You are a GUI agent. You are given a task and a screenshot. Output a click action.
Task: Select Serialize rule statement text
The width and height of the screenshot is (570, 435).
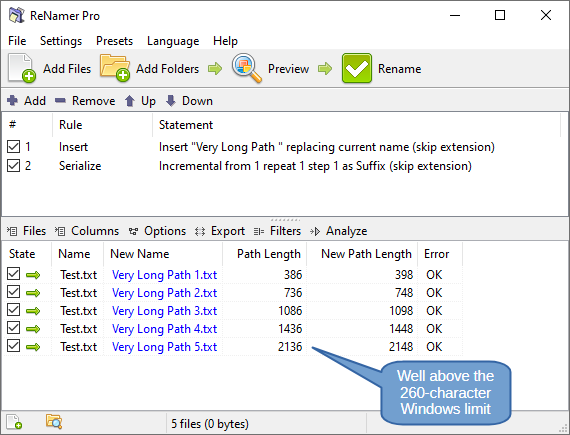[x=315, y=166]
